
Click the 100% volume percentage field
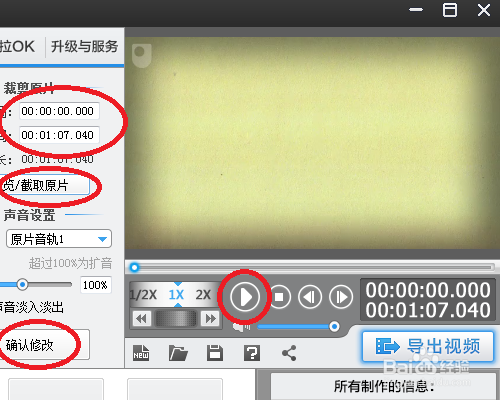point(96,285)
